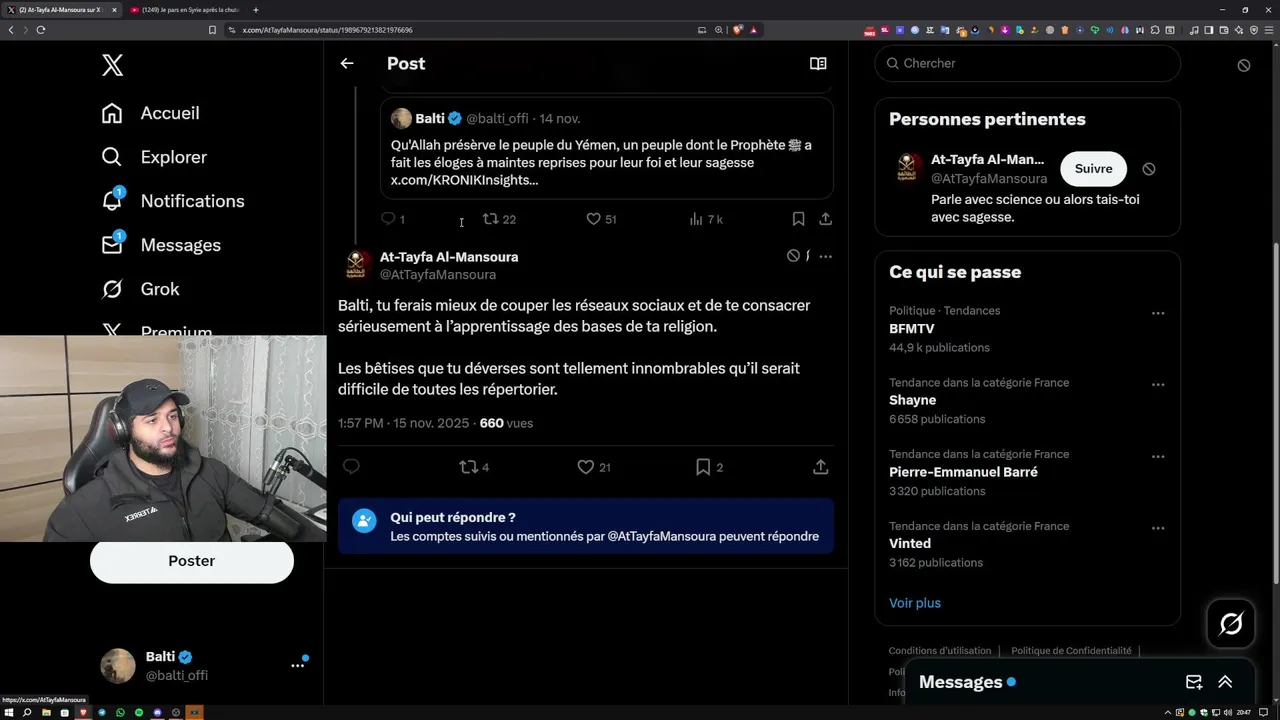Open more options for Vinted trend
Image resolution: width=1280 pixels, height=720 pixels.
point(1158,528)
